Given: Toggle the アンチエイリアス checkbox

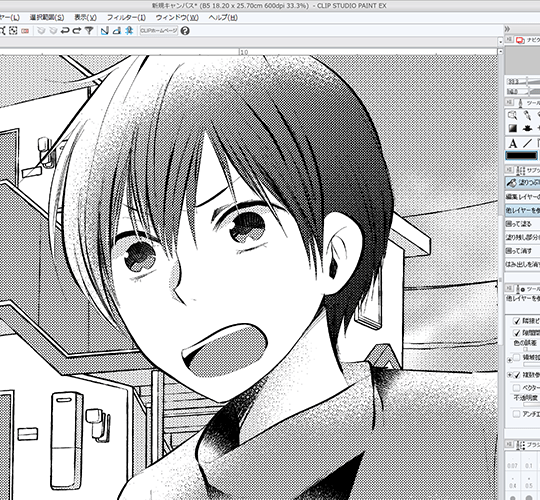Looking at the screenshot, I should coord(516,414).
